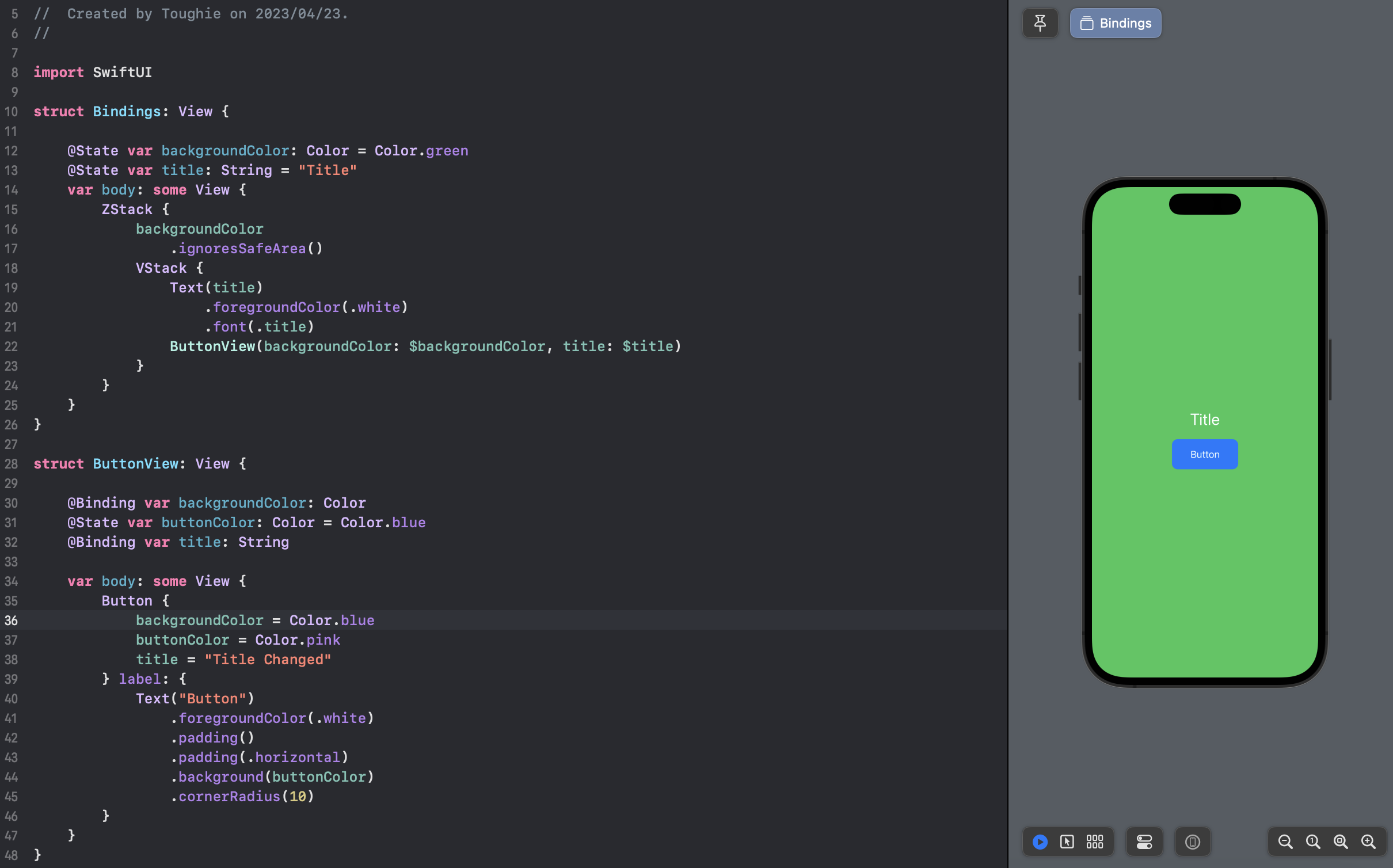Zoom in the preview canvas

click(1368, 842)
